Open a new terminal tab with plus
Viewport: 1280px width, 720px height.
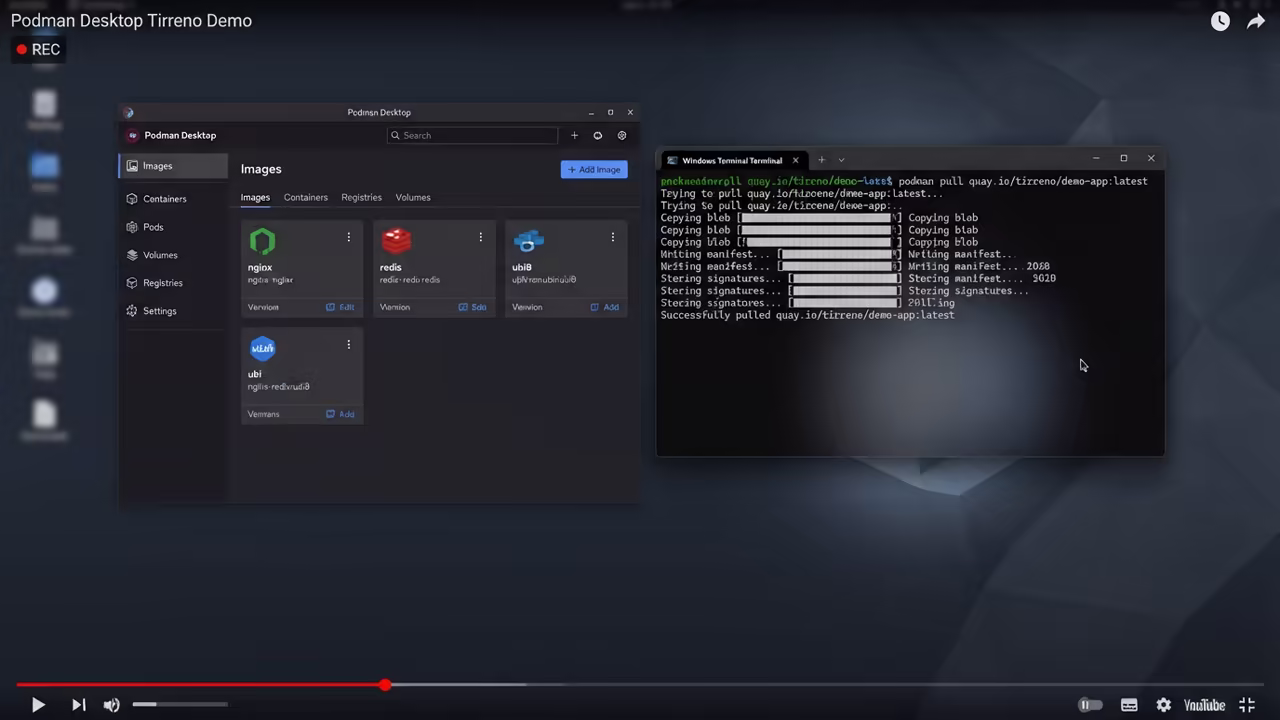tap(821, 160)
